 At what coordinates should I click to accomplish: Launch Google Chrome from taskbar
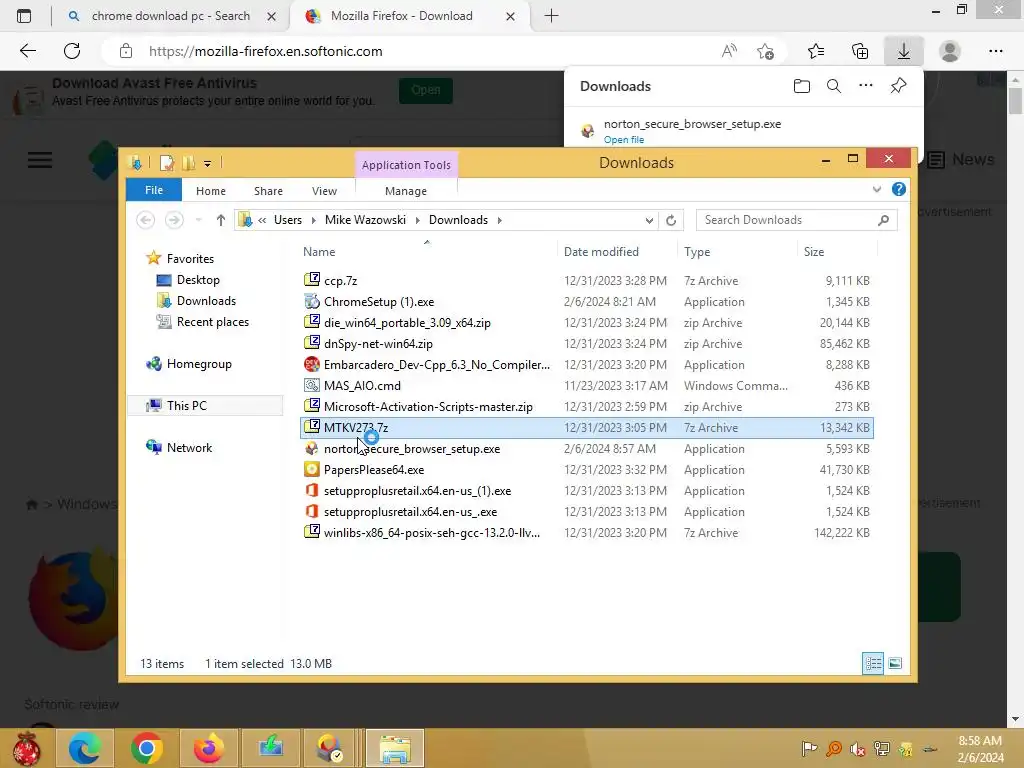click(x=147, y=748)
